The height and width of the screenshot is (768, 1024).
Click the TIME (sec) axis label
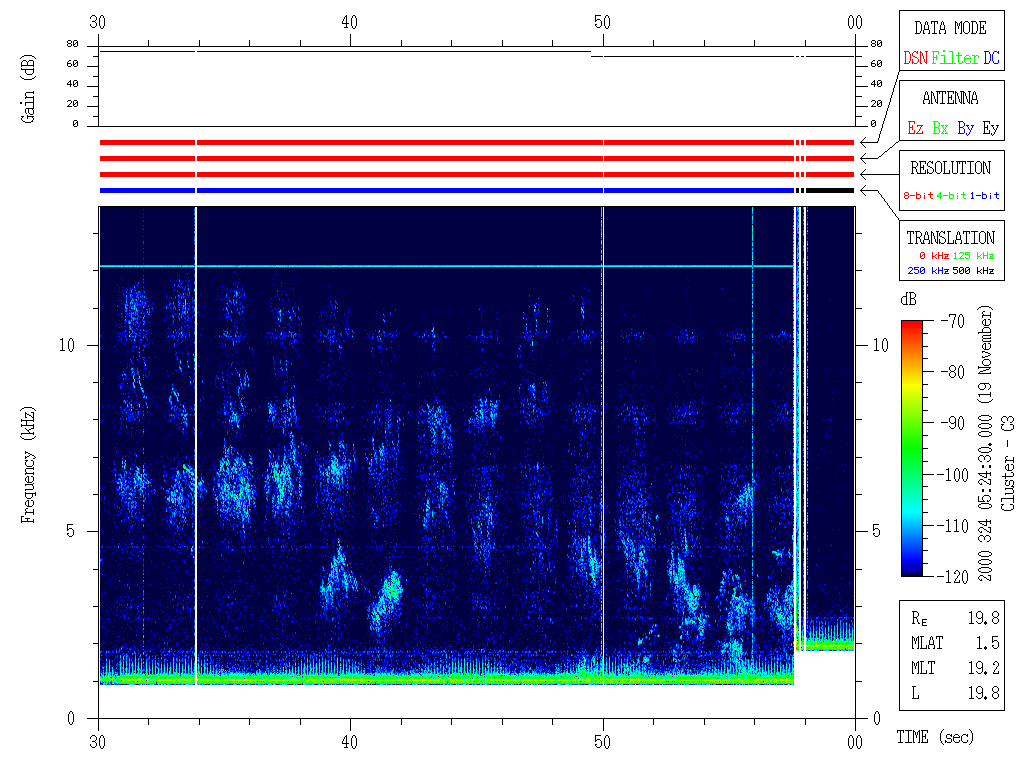935,737
